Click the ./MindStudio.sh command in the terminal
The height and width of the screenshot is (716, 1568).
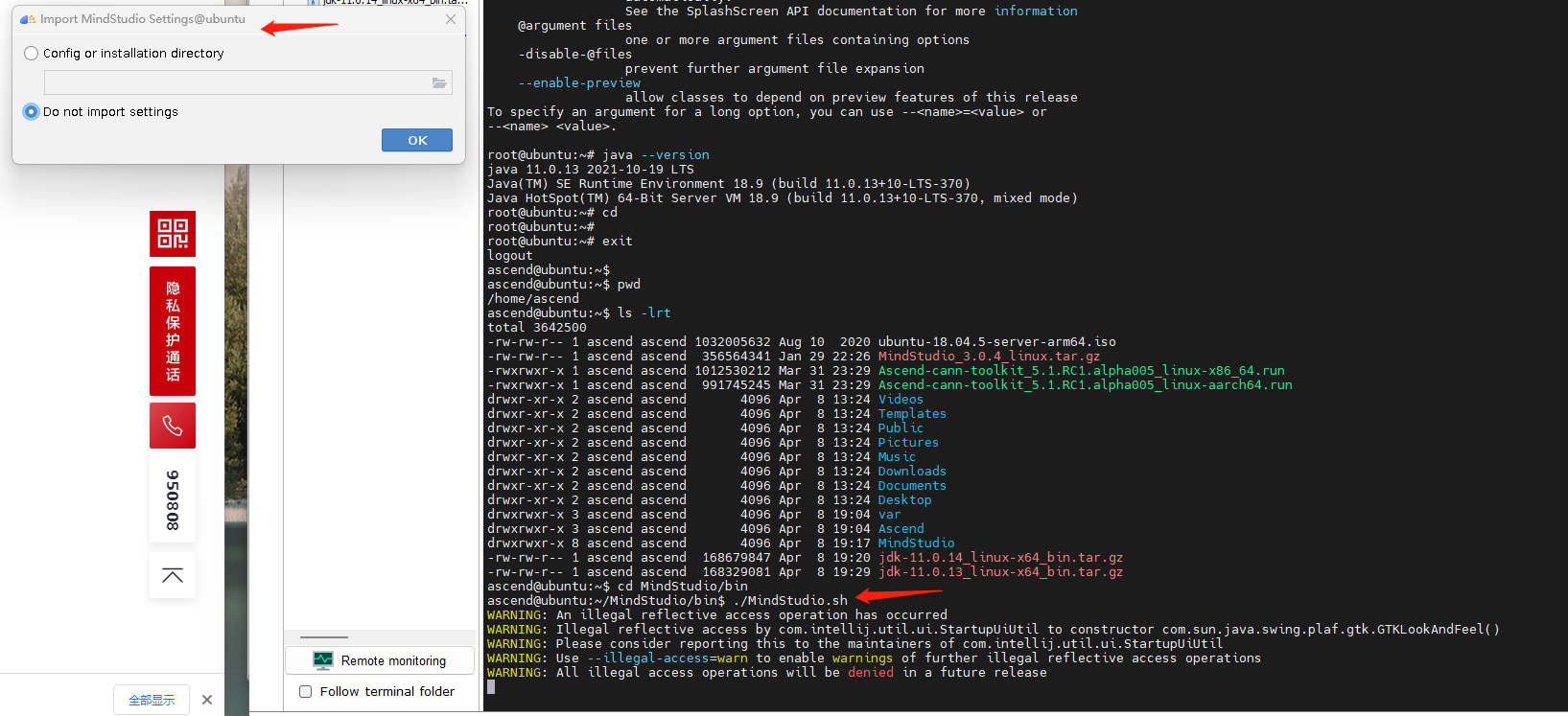click(790, 601)
